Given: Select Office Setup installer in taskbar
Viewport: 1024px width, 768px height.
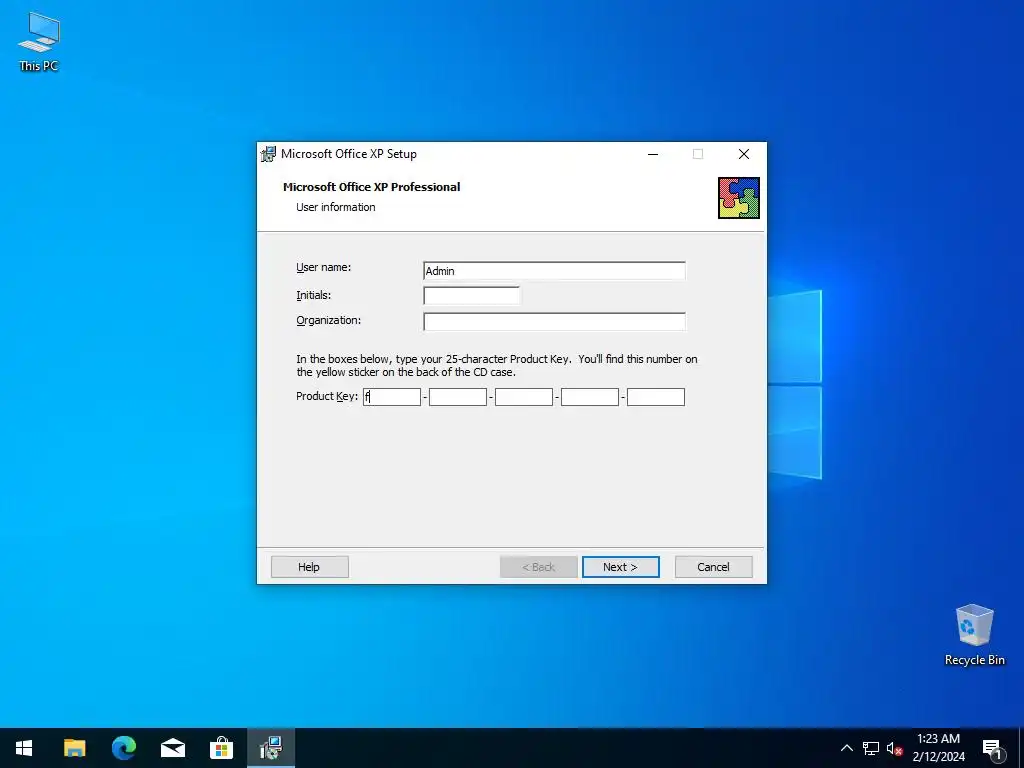Looking at the screenshot, I should tap(270, 748).
